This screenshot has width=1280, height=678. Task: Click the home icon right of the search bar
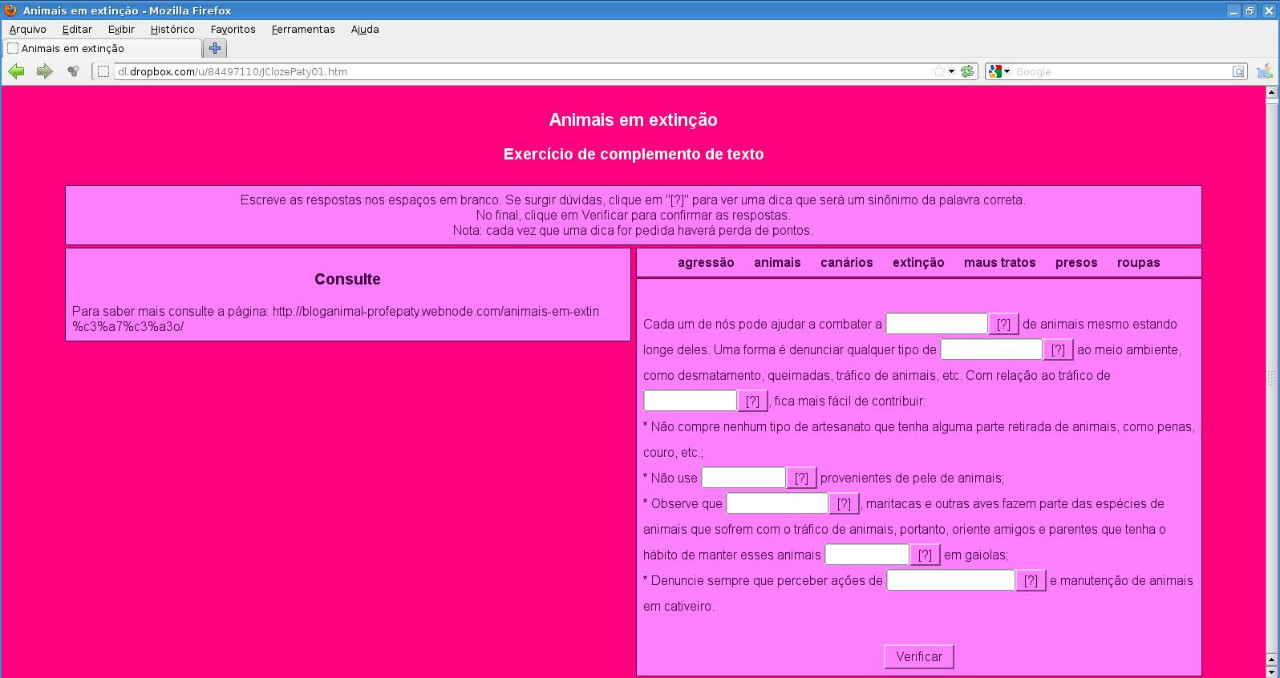coord(1265,71)
